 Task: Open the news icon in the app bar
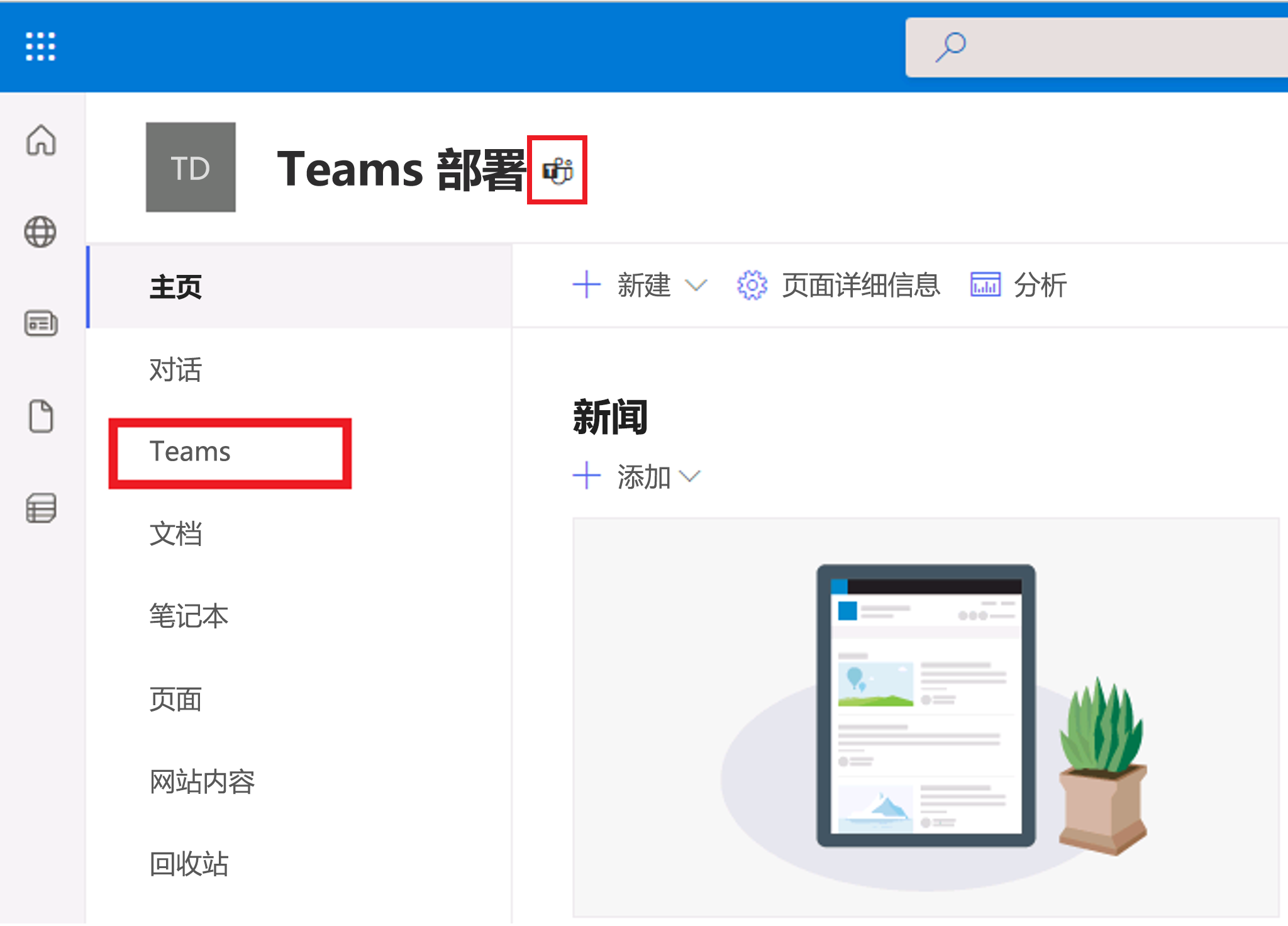(41, 323)
